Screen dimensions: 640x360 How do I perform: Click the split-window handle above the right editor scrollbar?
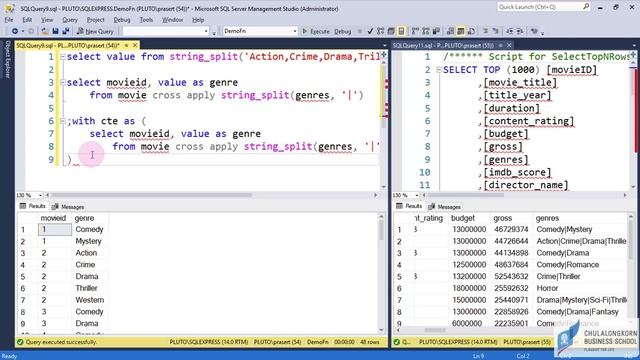pyautogui.click(x=633, y=54)
